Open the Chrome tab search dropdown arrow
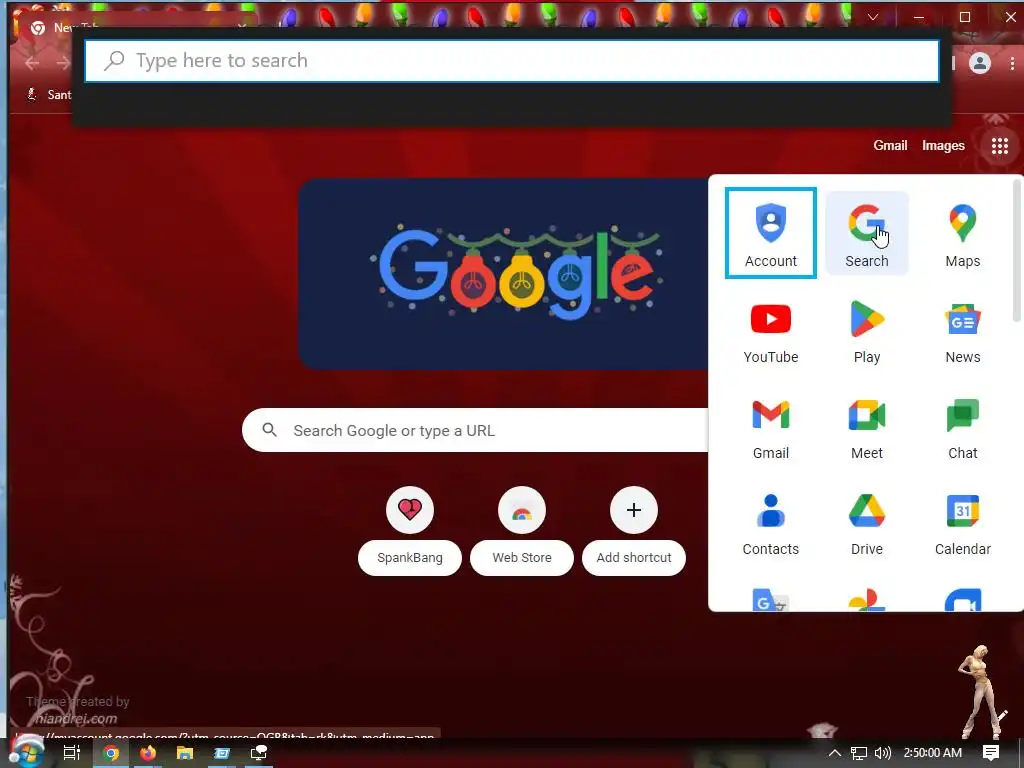Image resolution: width=1024 pixels, height=768 pixels. pyautogui.click(x=872, y=17)
